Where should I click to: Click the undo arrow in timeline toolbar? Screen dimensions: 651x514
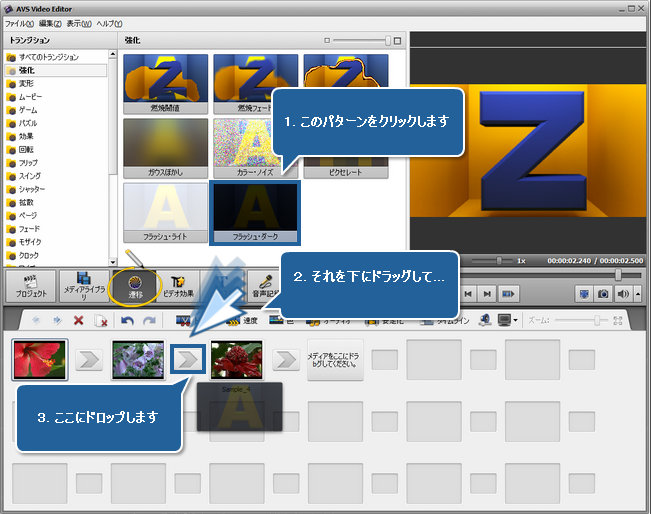[x=128, y=321]
